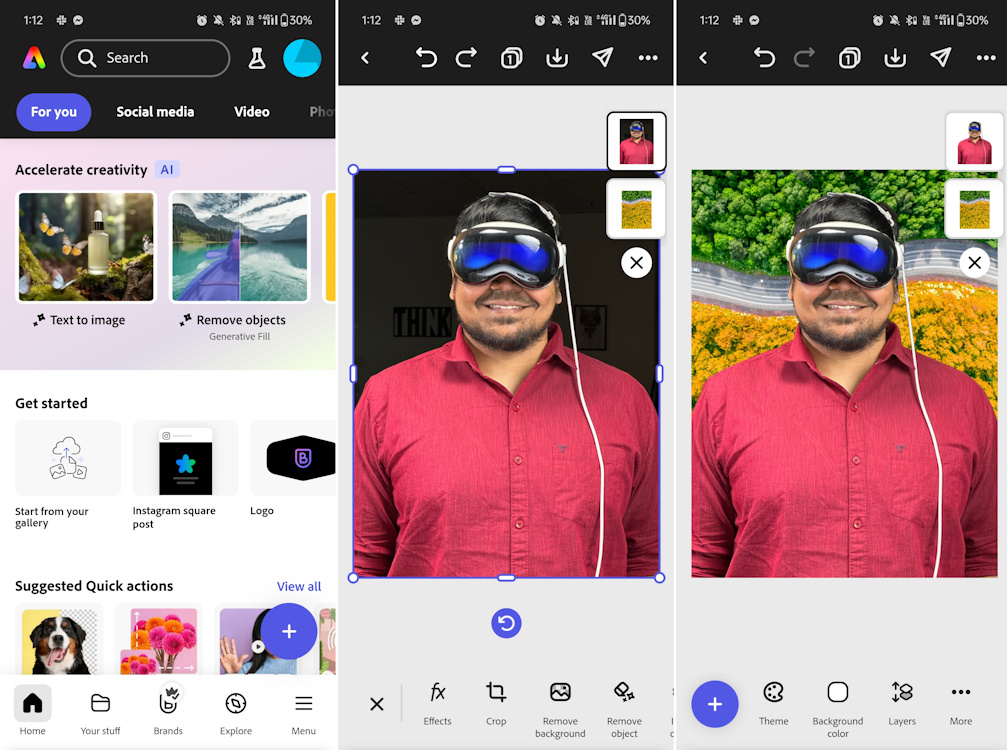Open the editor overflow menu

[x=648, y=57]
